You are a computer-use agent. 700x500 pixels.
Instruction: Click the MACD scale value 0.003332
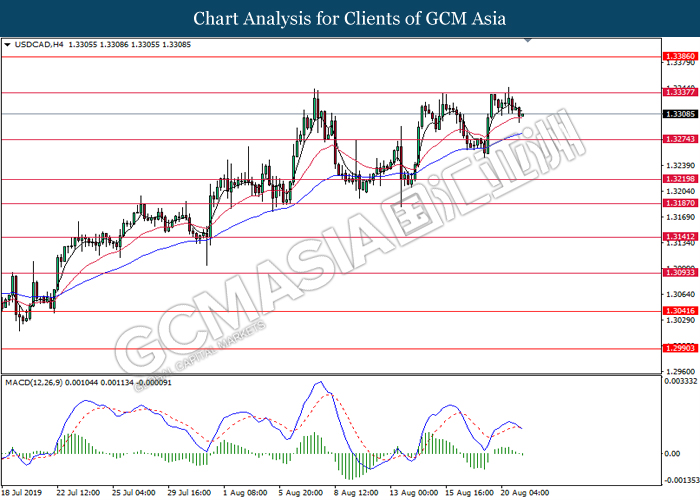tap(681, 381)
